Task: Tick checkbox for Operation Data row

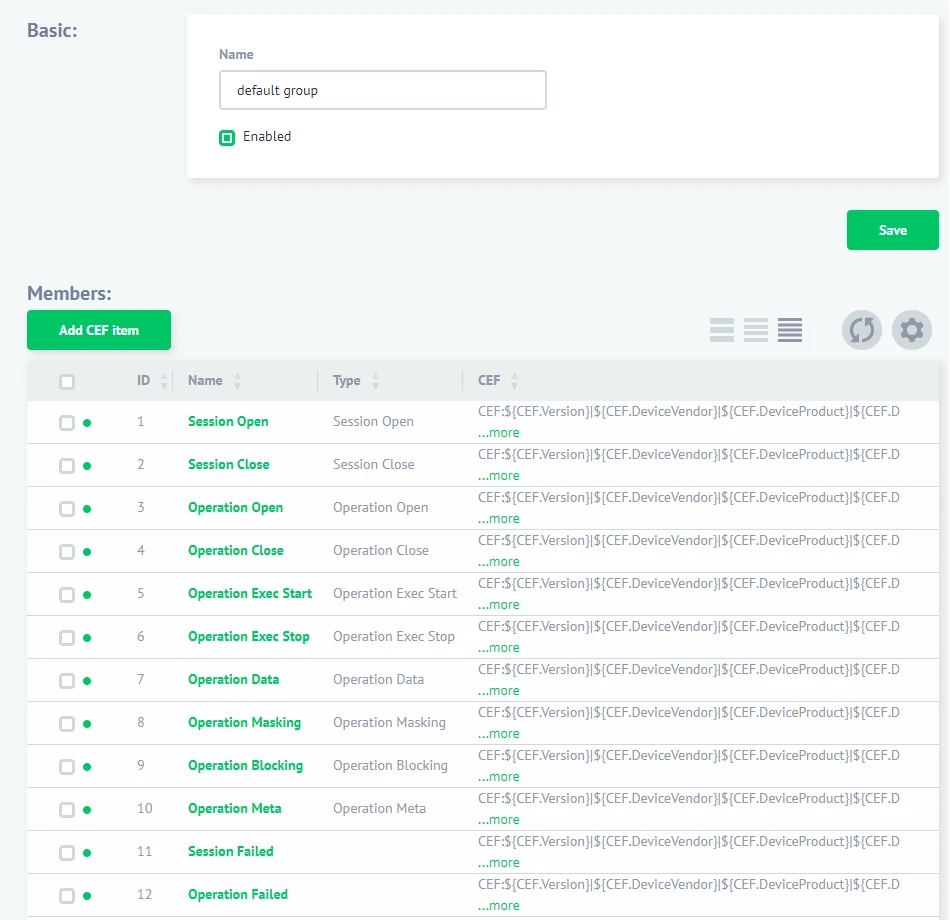Action: (x=67, y=680)
